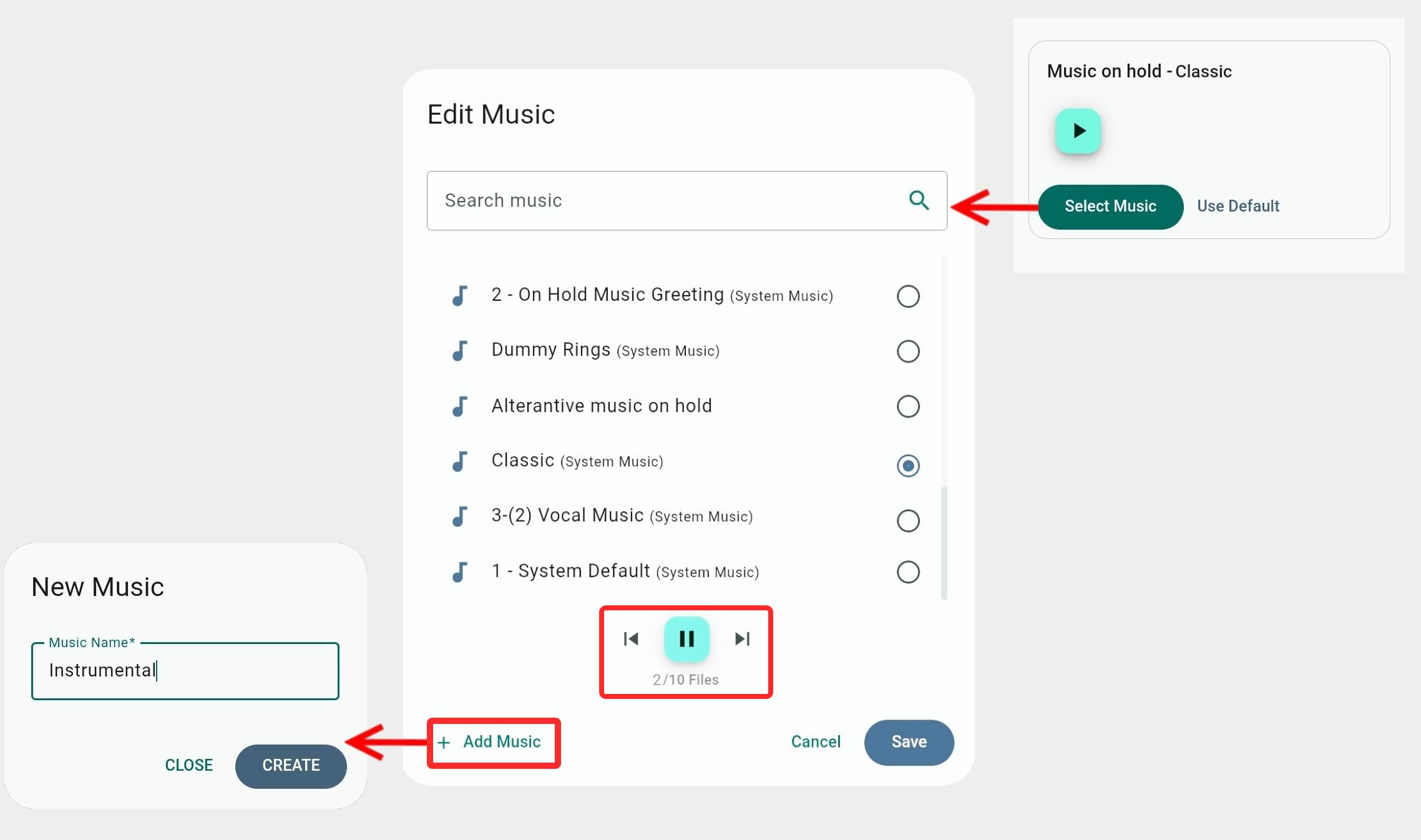Screen dimensions: 1421x840
Task: Skip to the previous music file
Action: pos(631,638)
